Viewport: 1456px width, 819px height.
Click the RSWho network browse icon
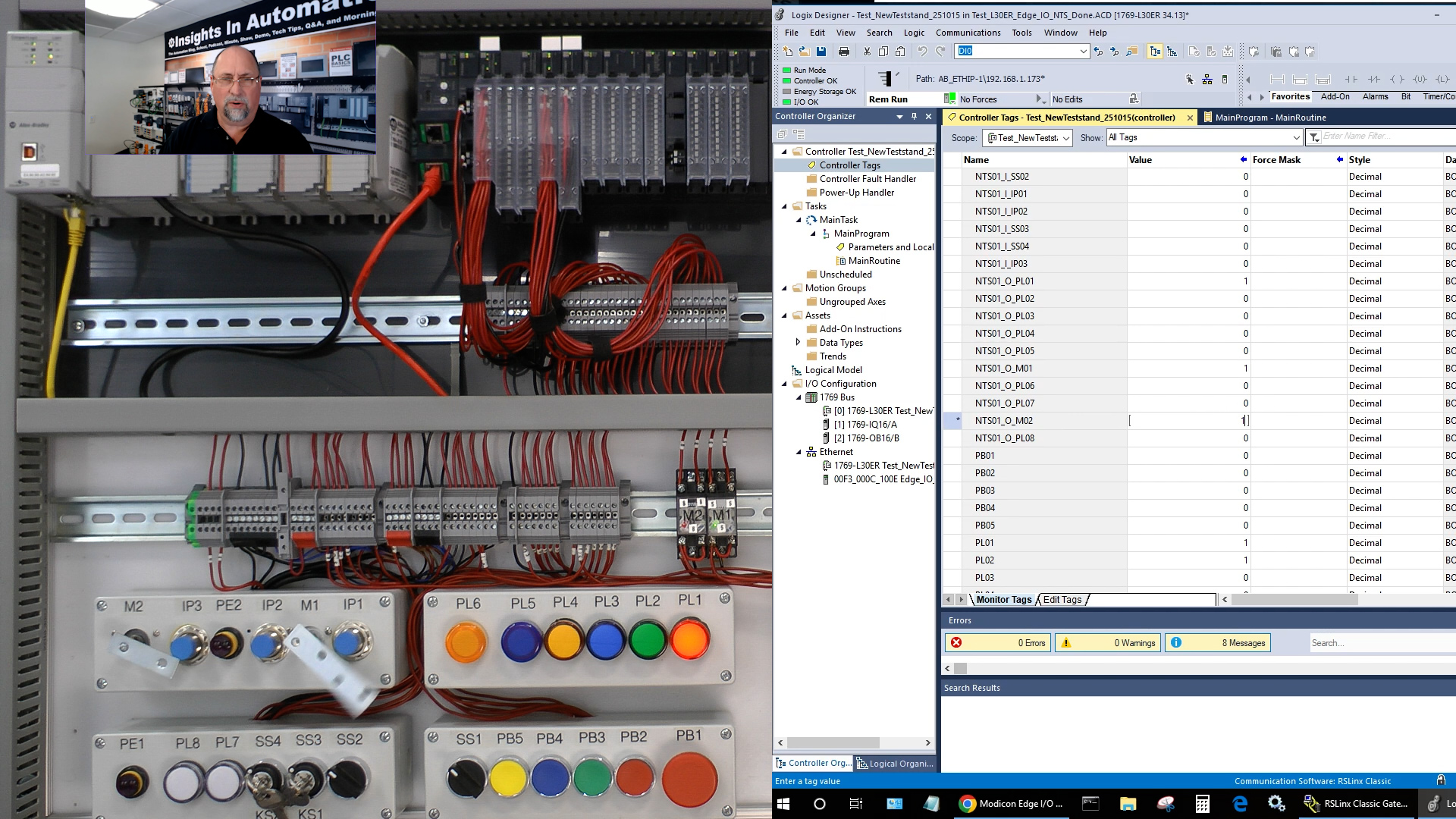pyautogui.click(x=1207, y=79)
